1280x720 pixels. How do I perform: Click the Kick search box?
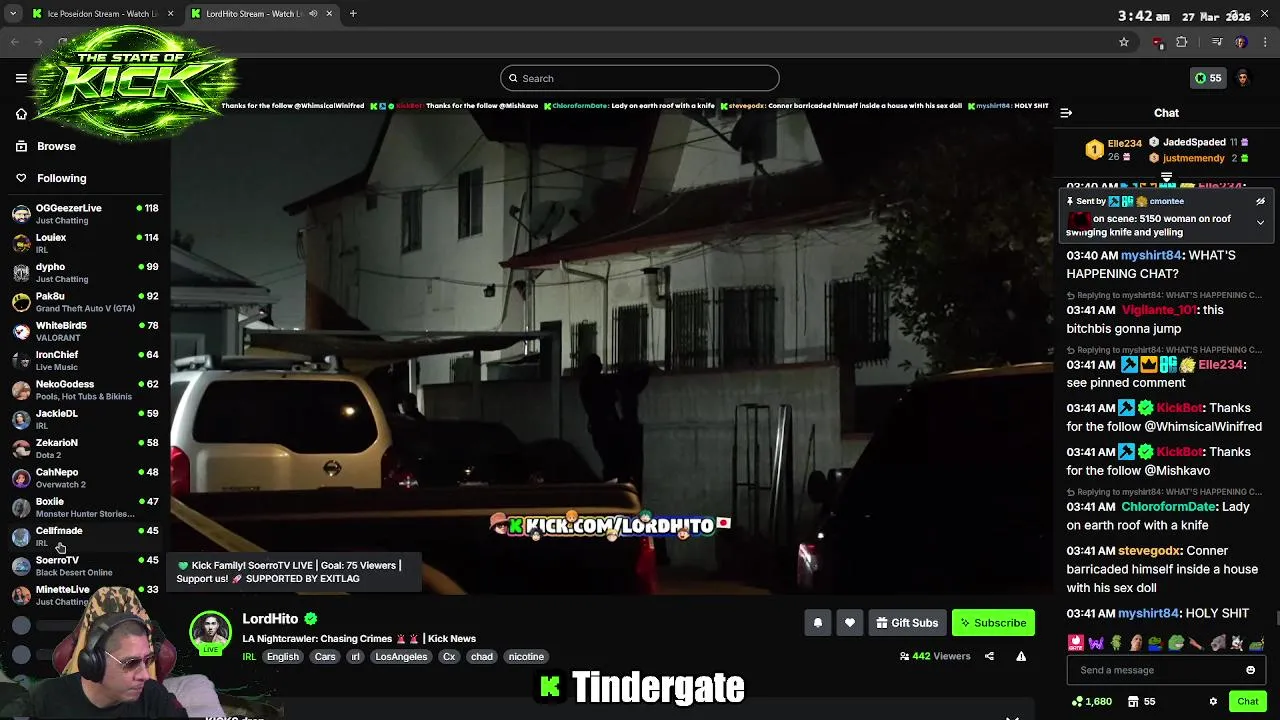(640, 78)
